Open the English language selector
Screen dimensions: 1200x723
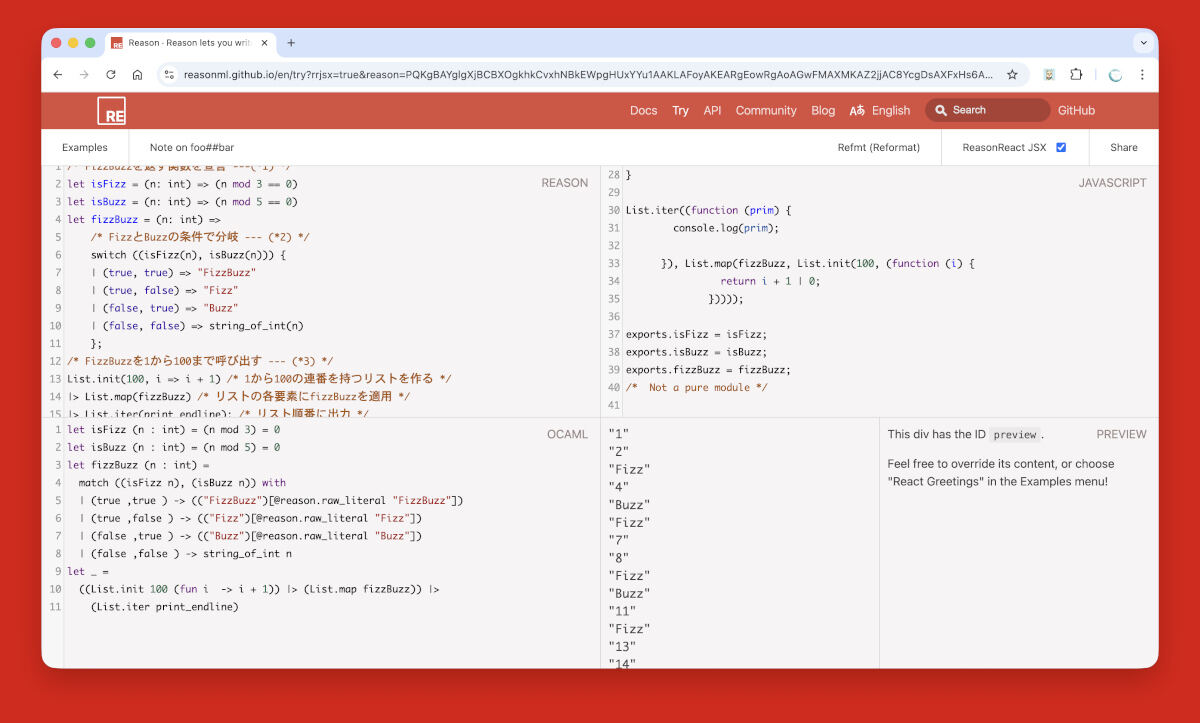pyautogui.click(x=880, y=111)
